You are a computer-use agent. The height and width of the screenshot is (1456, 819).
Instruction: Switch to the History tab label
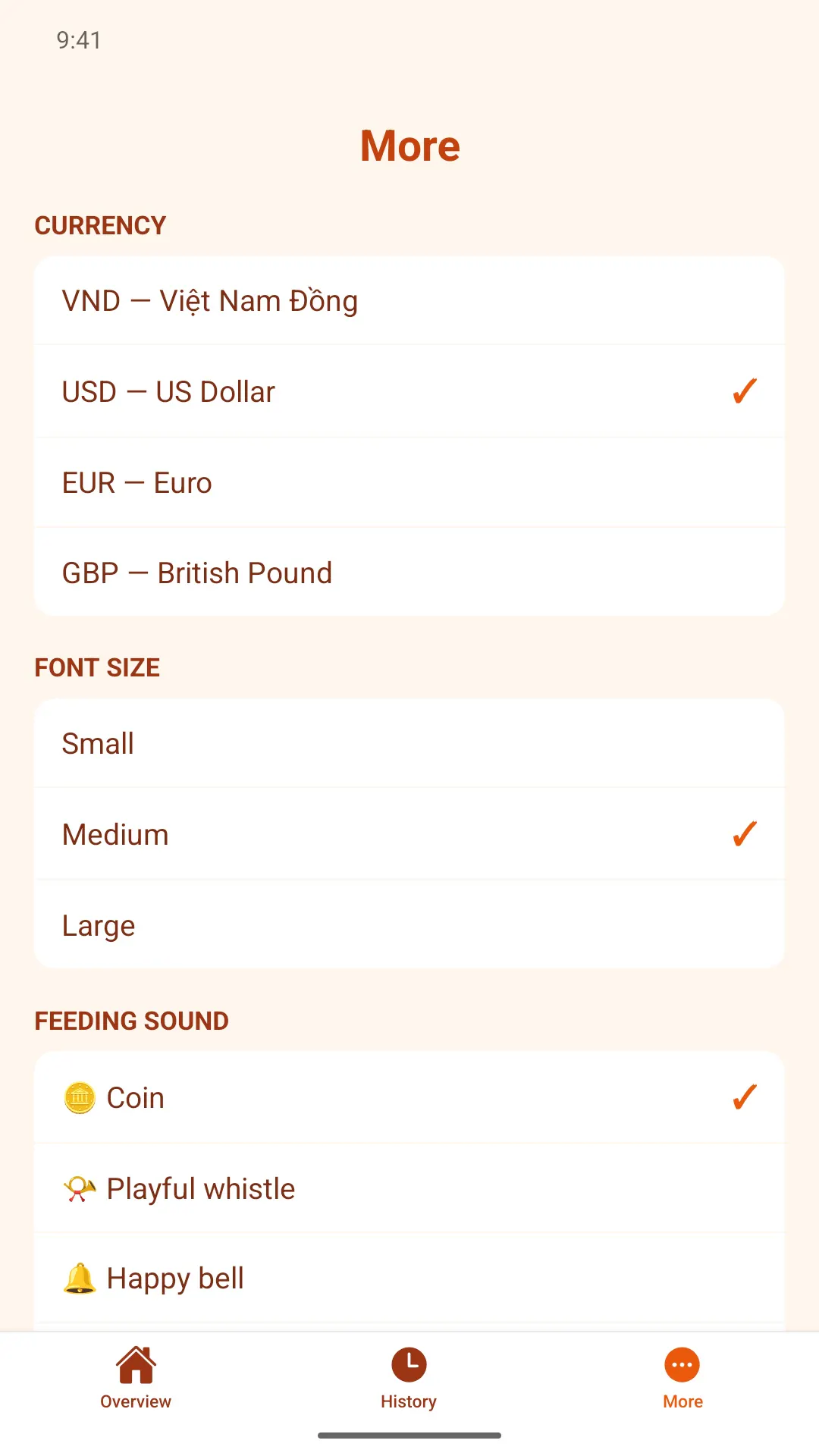tap(409, 1401)
